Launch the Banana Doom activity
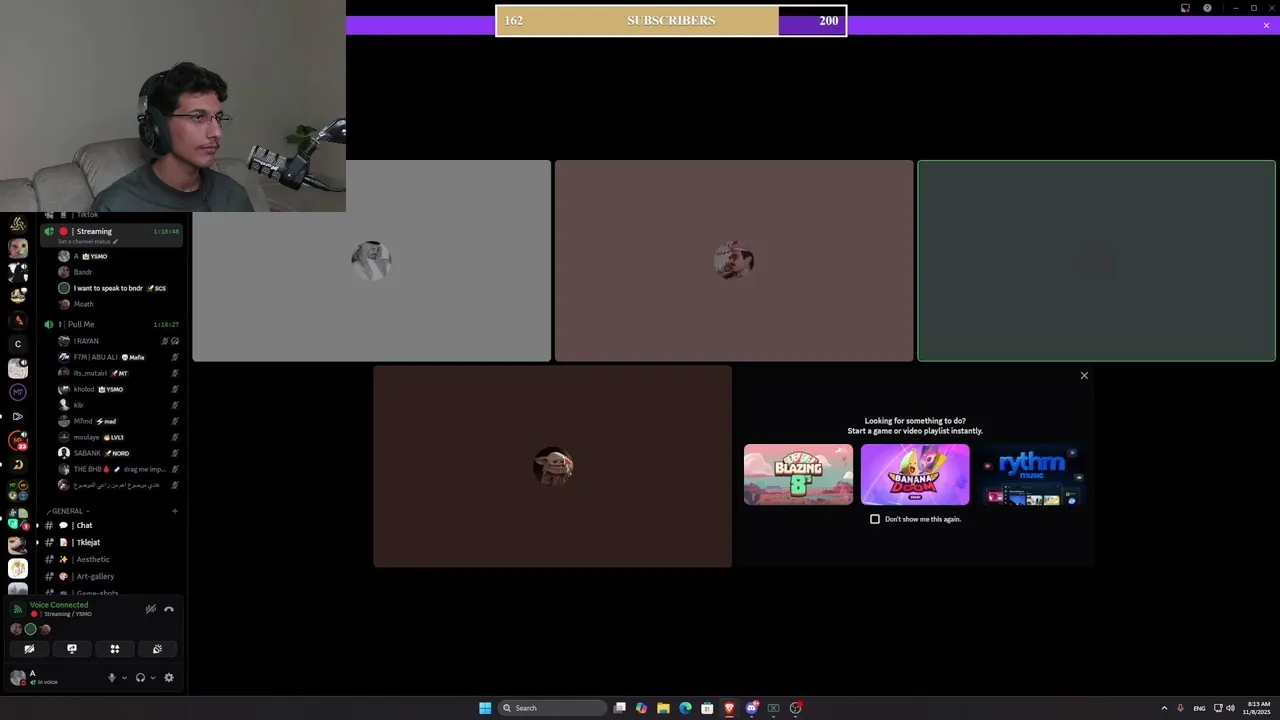The image size is (1280, 720). click(915, 474)
